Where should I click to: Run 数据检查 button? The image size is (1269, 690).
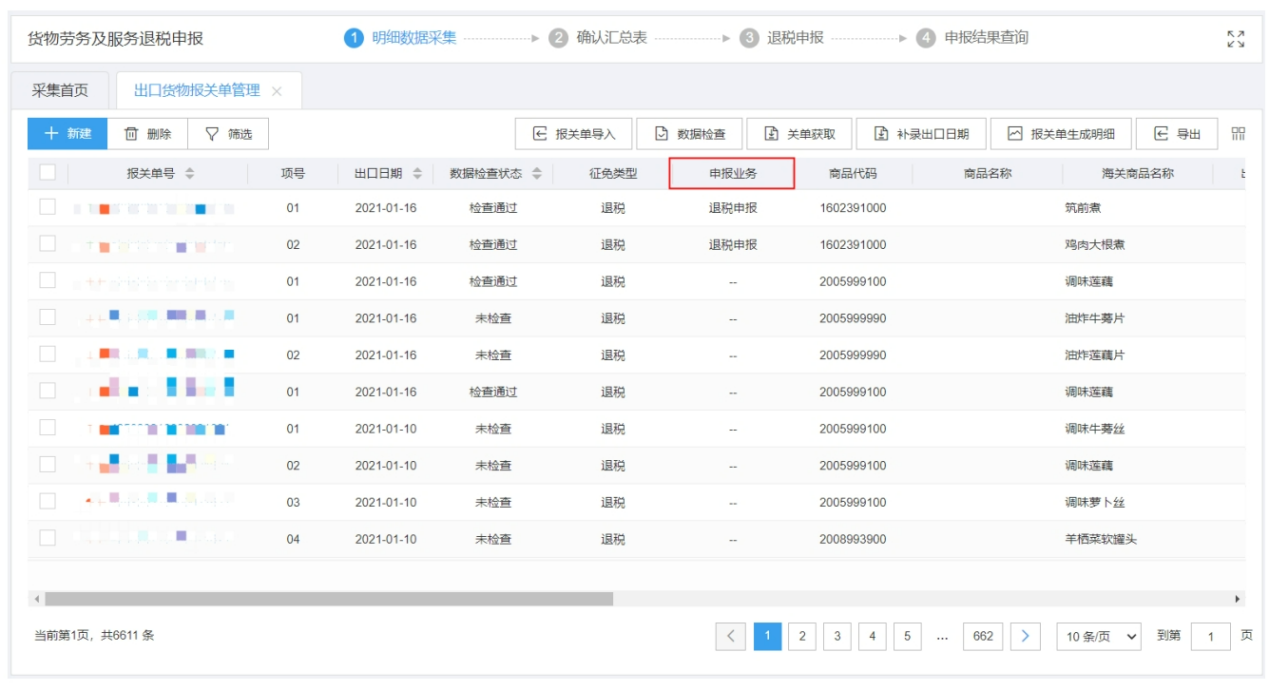point(690,134)
